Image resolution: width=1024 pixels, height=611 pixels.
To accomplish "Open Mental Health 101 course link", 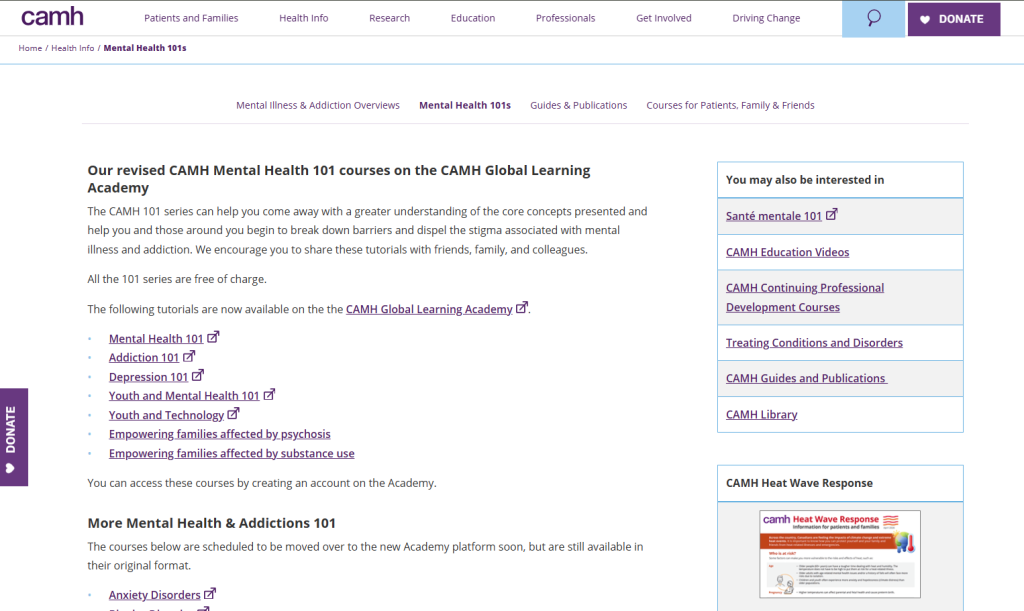I will 156,339.
